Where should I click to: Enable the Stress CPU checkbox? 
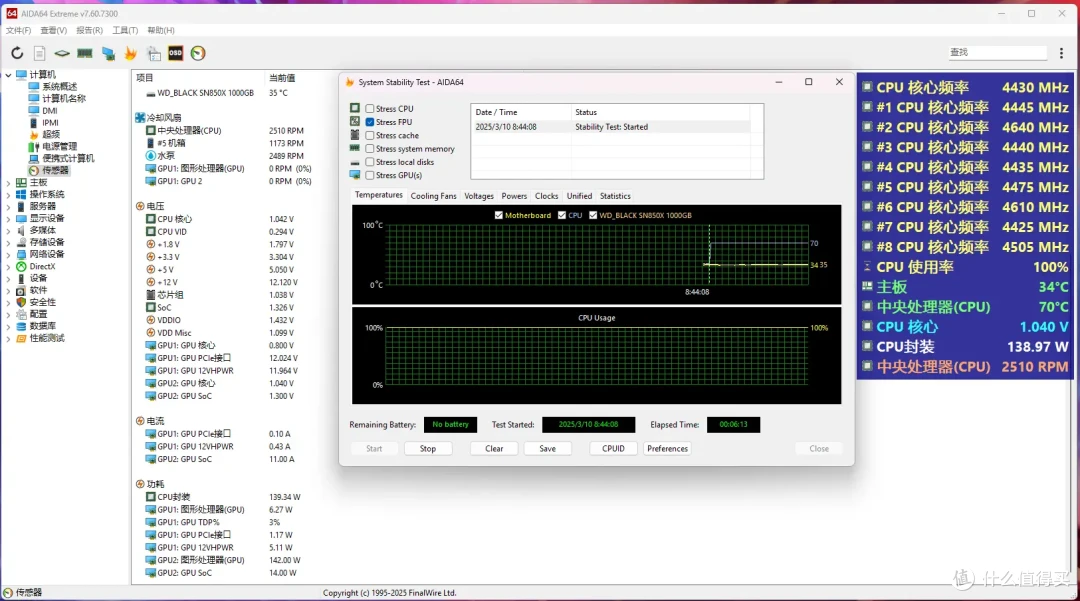click(370, 109)
